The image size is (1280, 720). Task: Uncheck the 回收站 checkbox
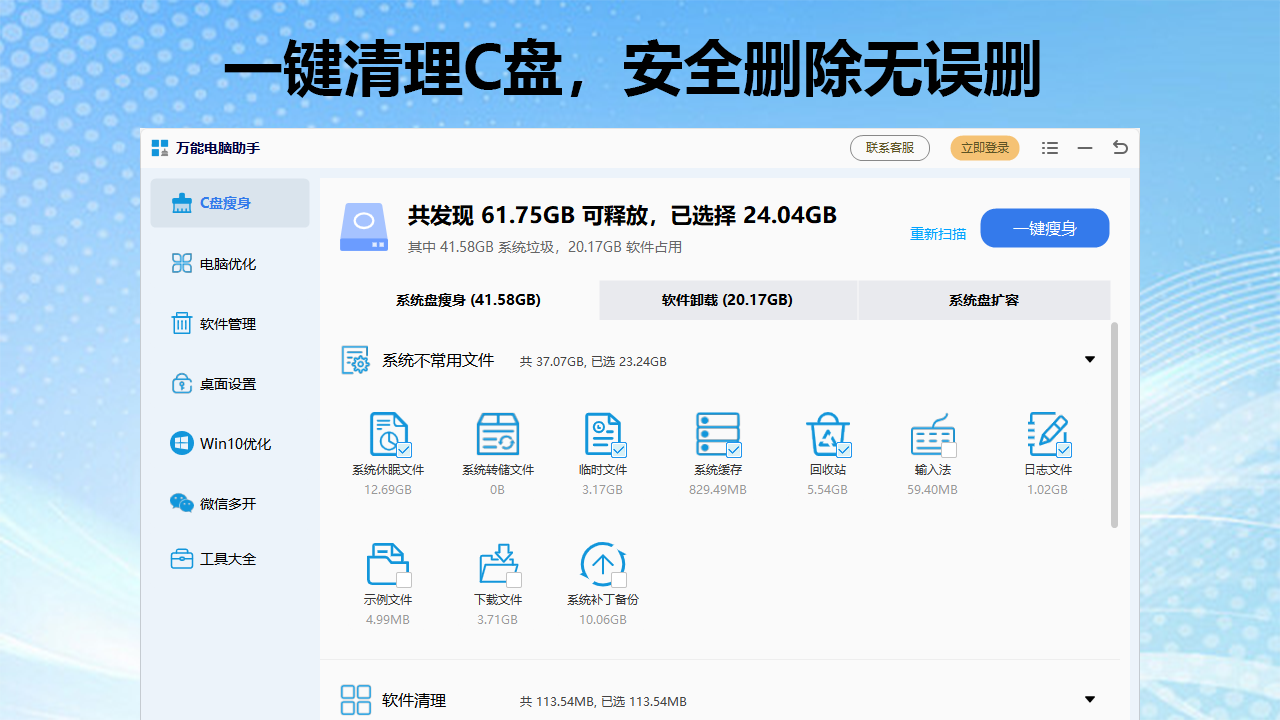844,450
